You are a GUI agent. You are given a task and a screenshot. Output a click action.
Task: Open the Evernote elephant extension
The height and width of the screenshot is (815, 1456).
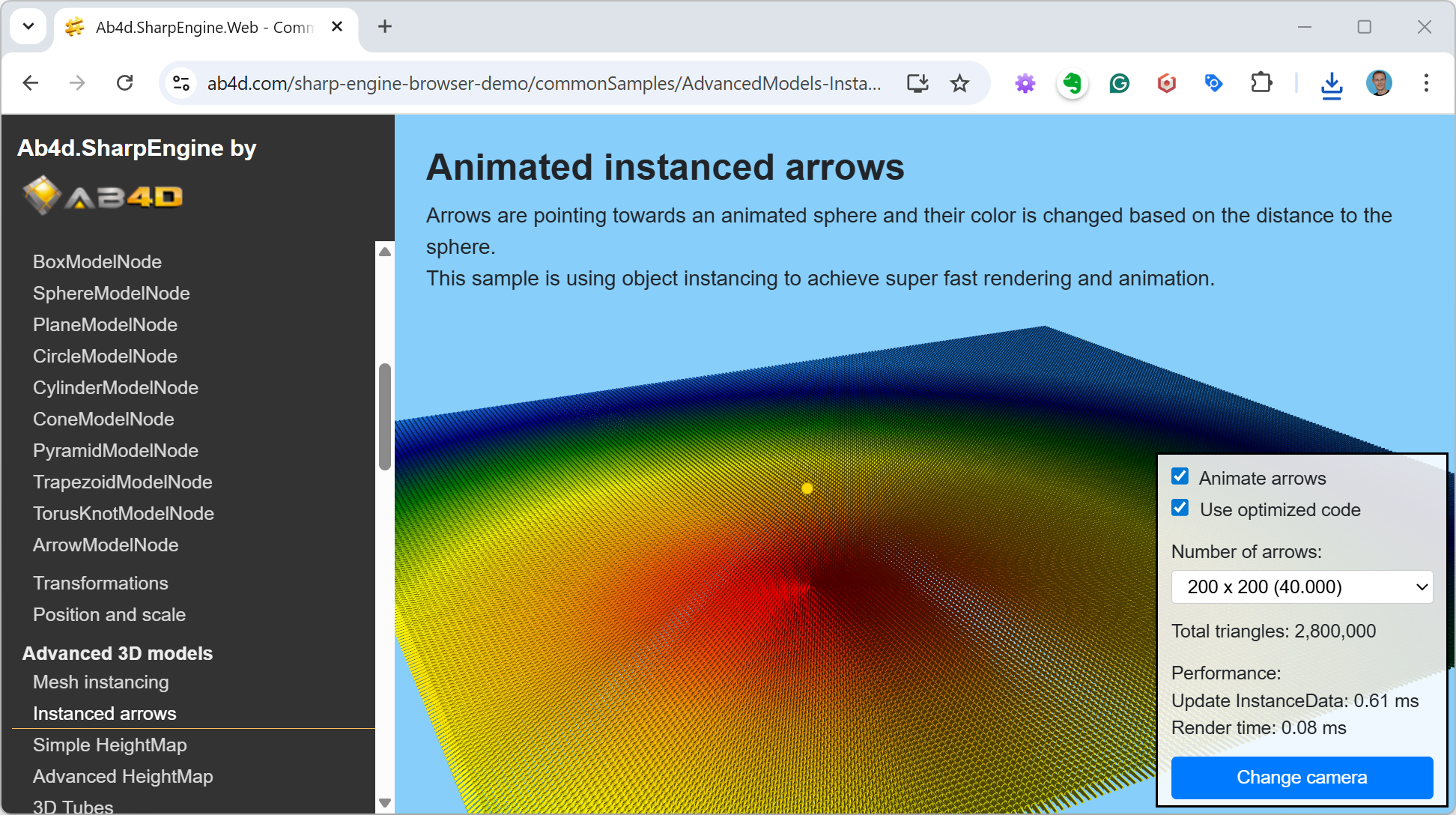tap(1073, 83)
